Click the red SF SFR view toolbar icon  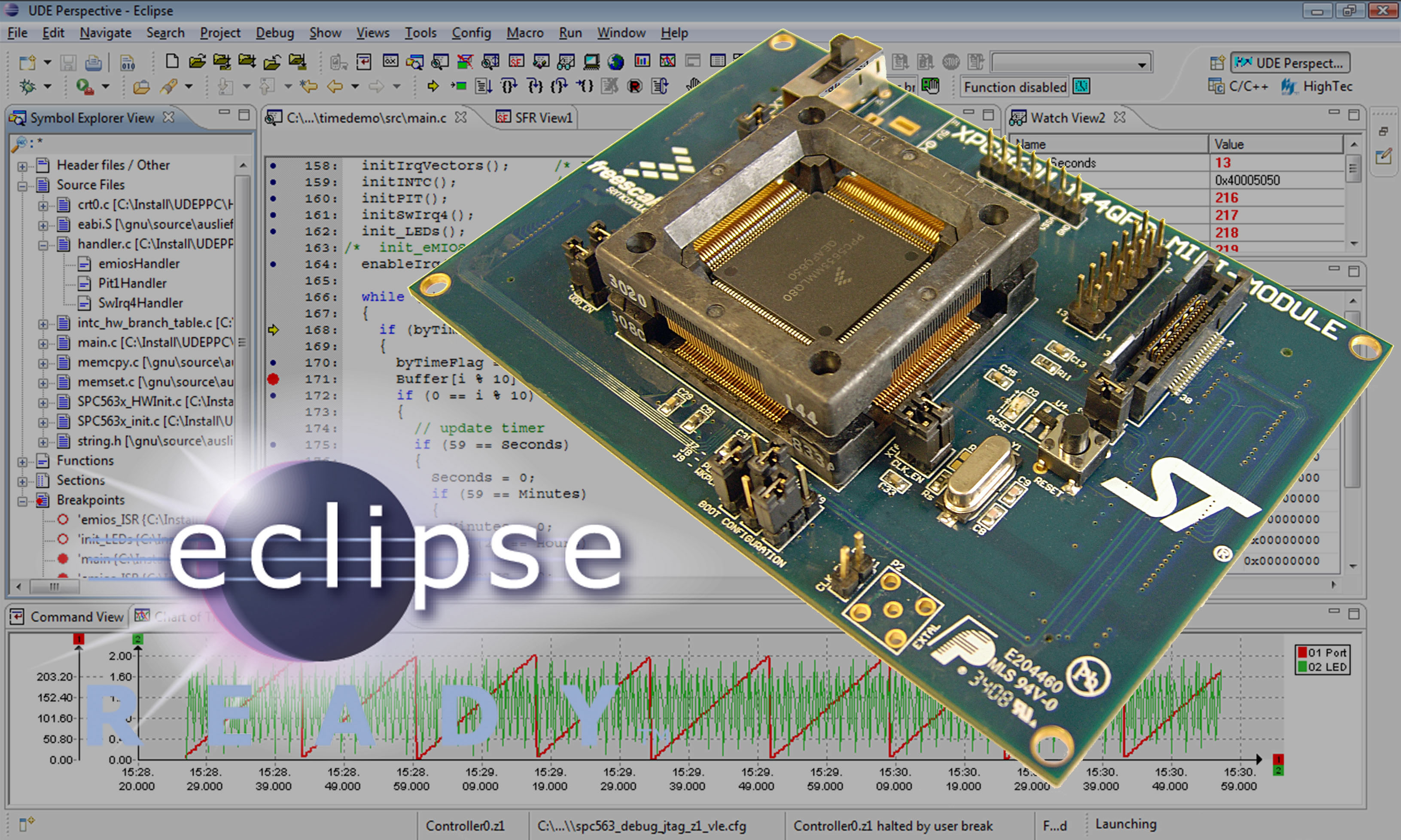pos(516,61)
